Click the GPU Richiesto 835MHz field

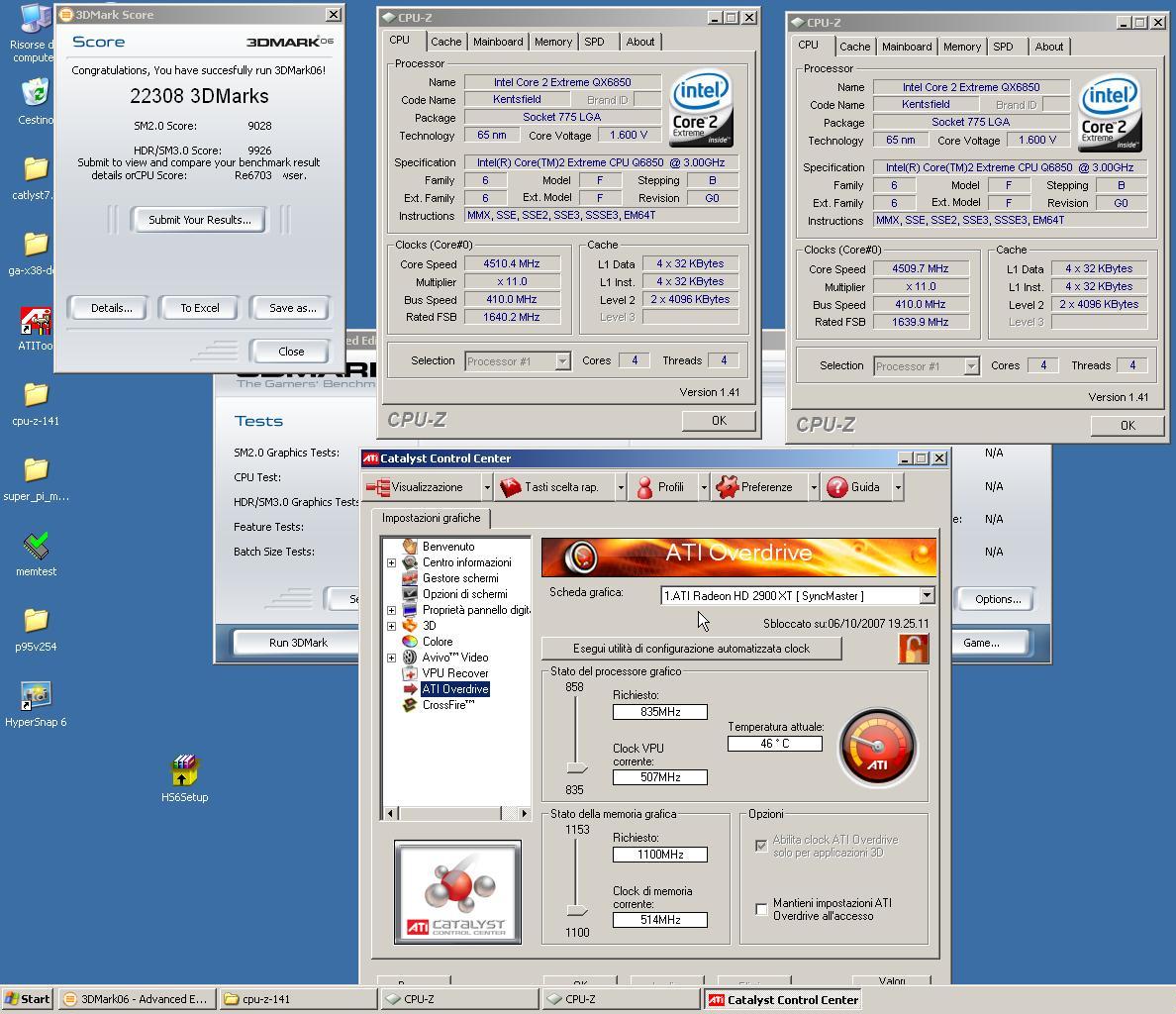660,712
